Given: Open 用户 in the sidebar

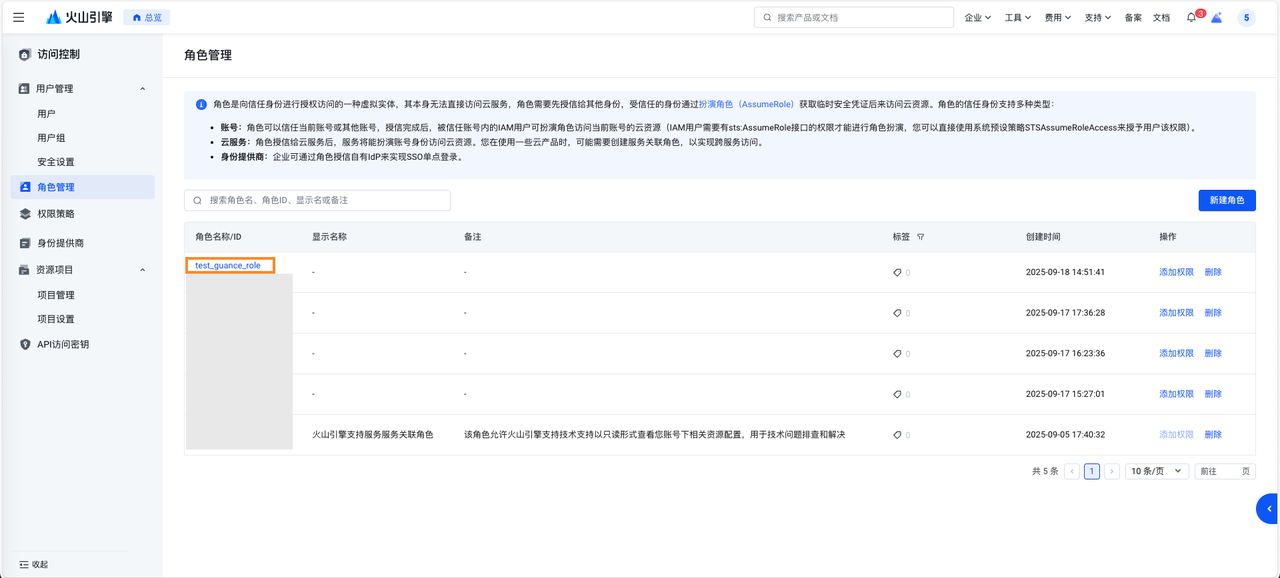Looking at the screenshot, I should pos(46,114).
